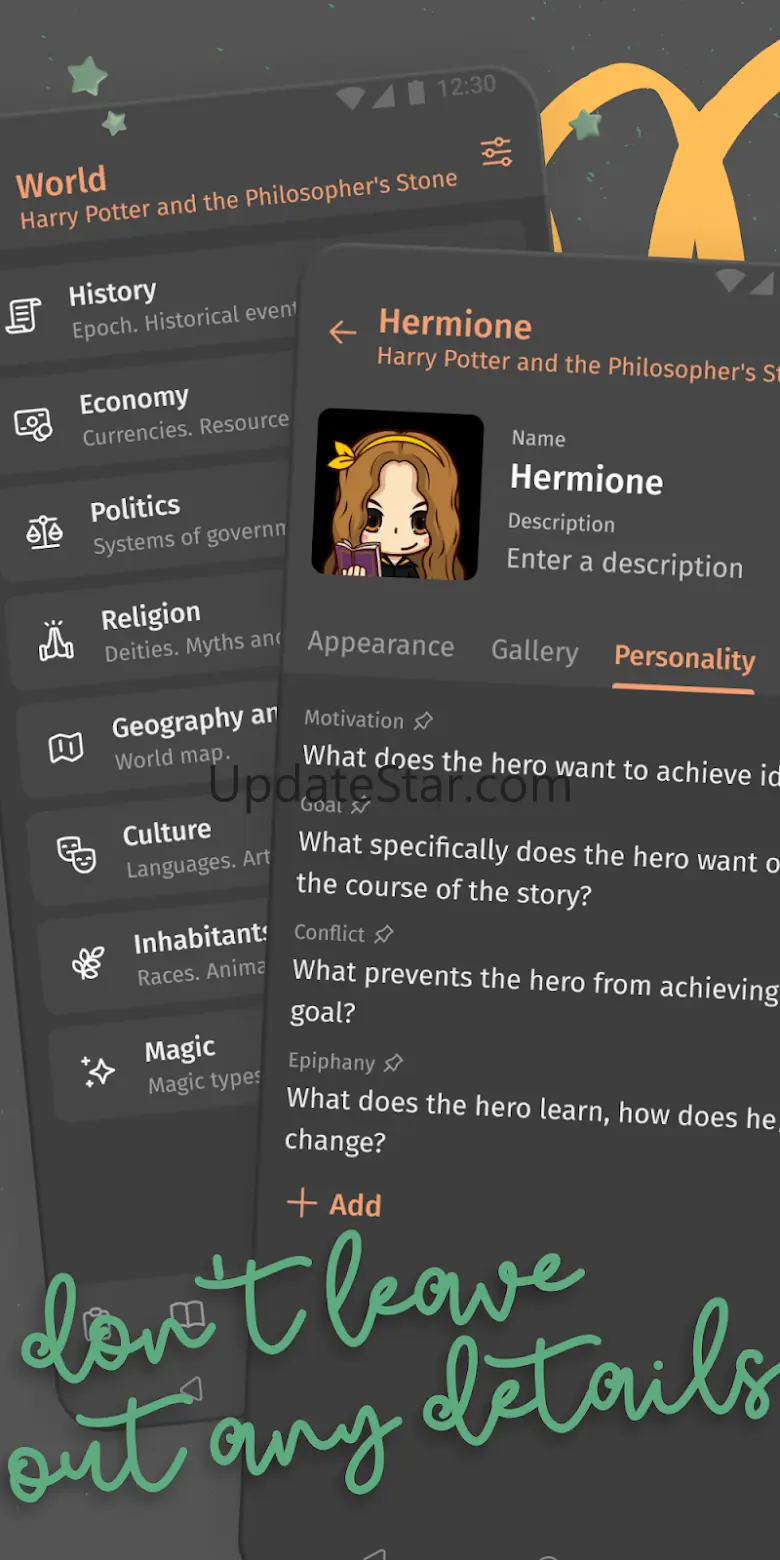This screenshot has width=780, height=1560.
Task: Open Politics balance scale icon
Action: [x=44, y=532]
